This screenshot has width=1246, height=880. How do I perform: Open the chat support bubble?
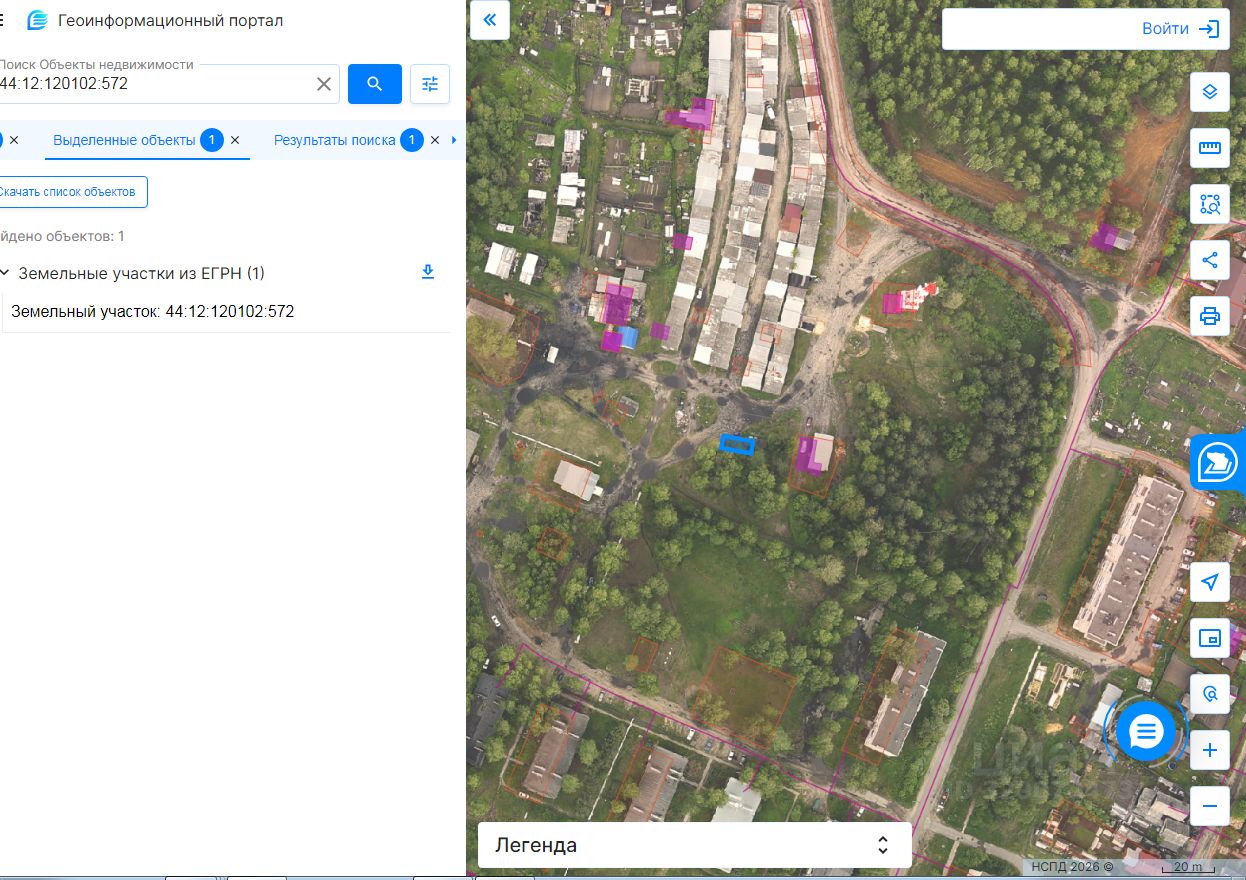(x=1146, y=732)
